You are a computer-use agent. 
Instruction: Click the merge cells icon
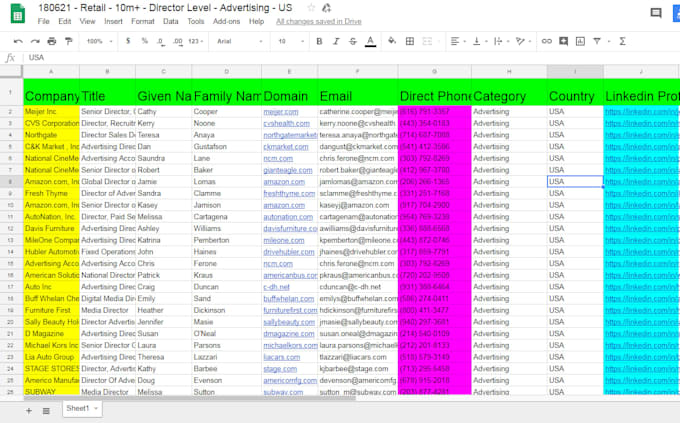click(427, 41)
